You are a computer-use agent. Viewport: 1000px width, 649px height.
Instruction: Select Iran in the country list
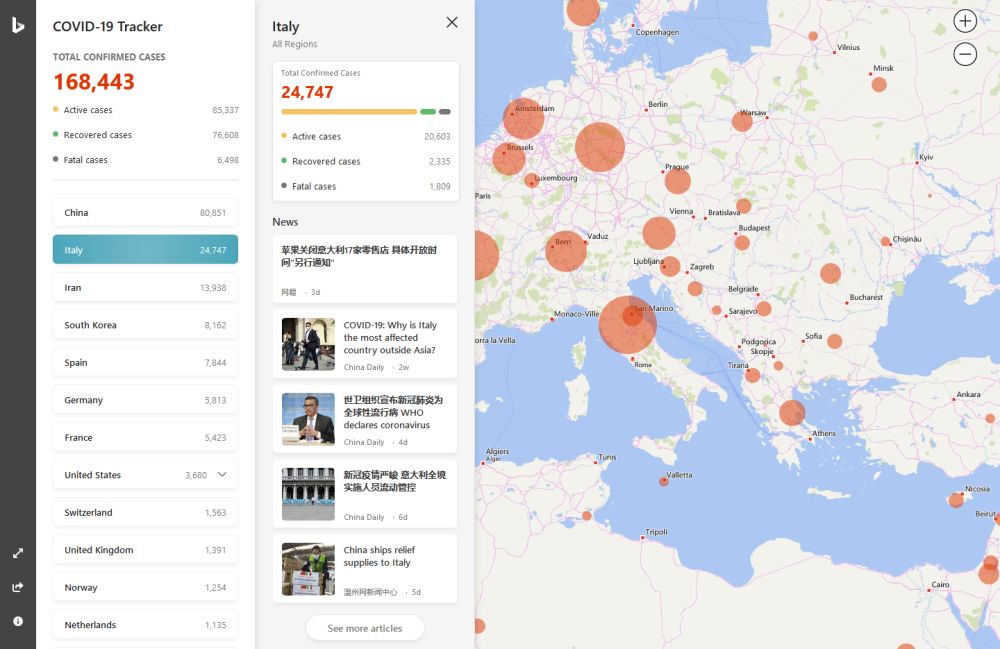[145, 288]
